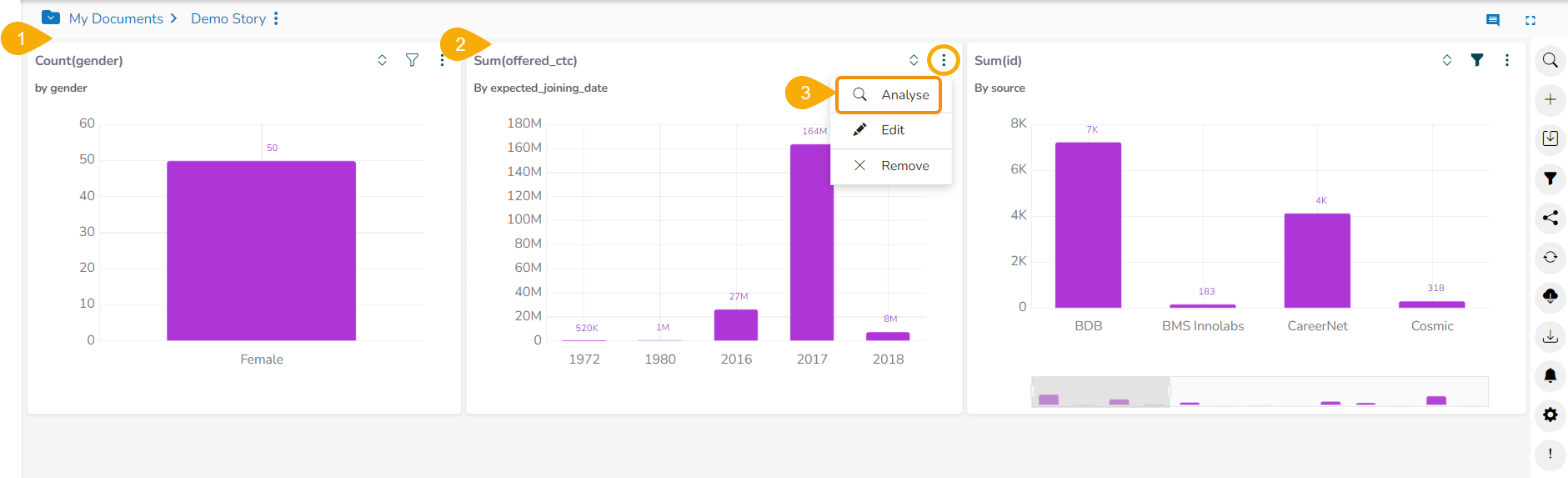Expand the Count(gender) chart sort arrows
Screen dimensions: 1568x478
(x=382, y=60)
